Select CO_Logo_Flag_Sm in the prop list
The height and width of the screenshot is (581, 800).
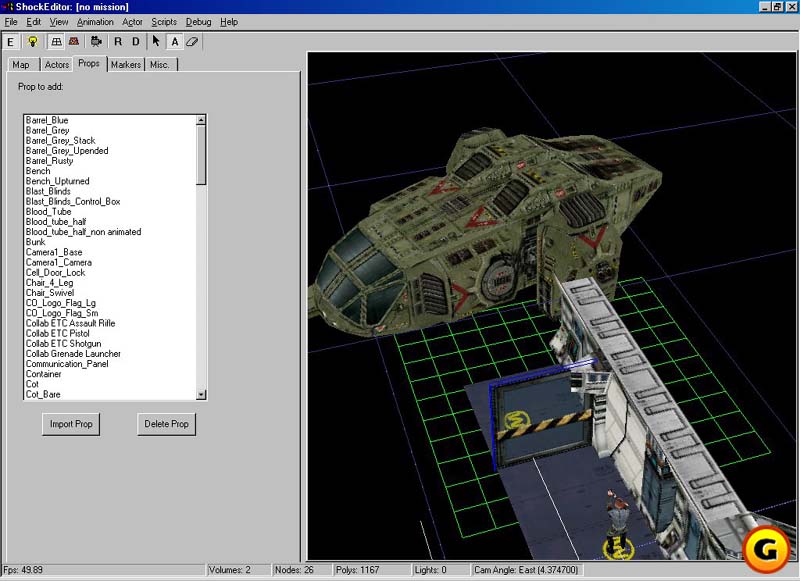click(62, 313)
